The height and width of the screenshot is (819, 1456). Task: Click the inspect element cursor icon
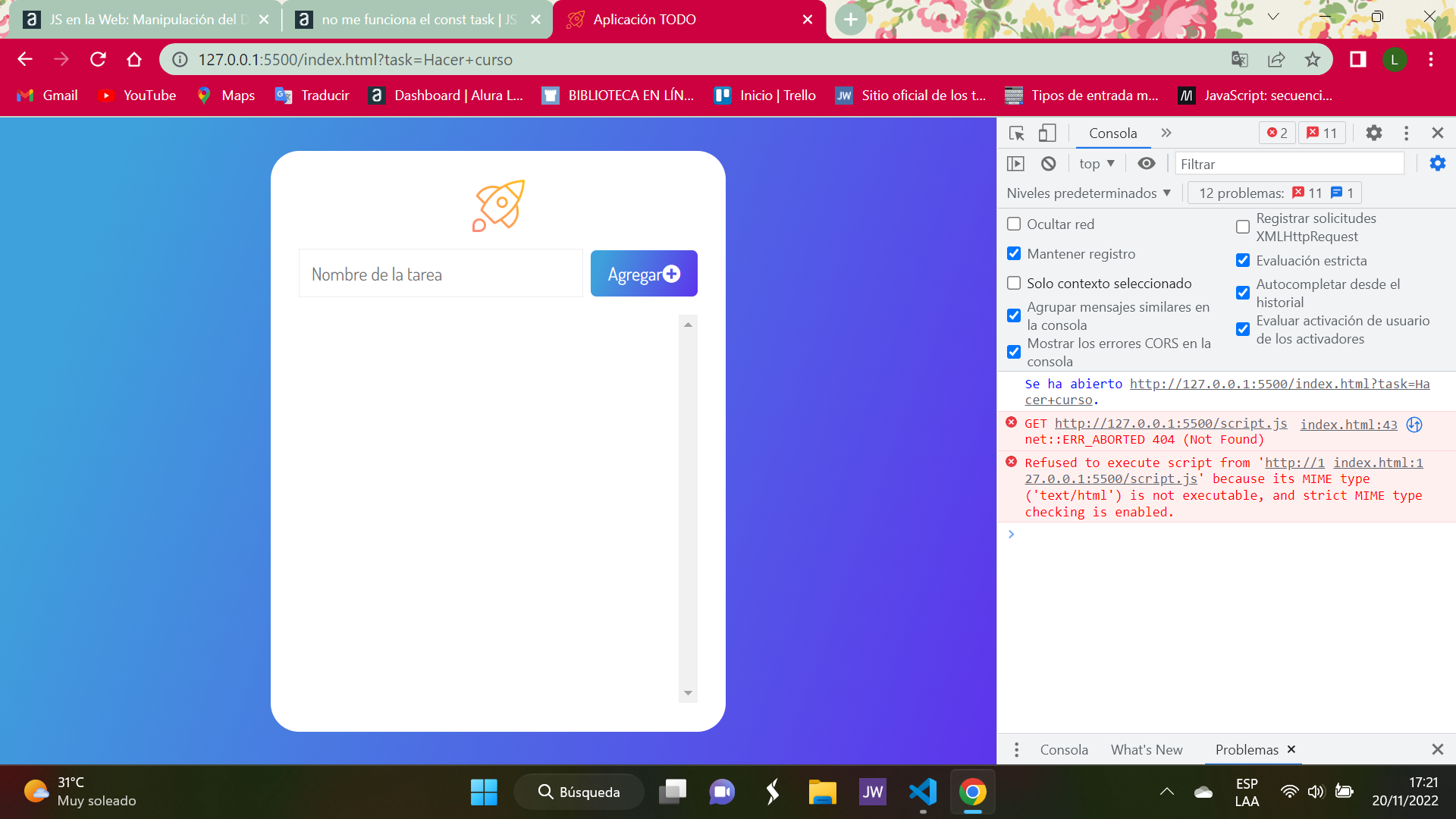click(1016, 133)
